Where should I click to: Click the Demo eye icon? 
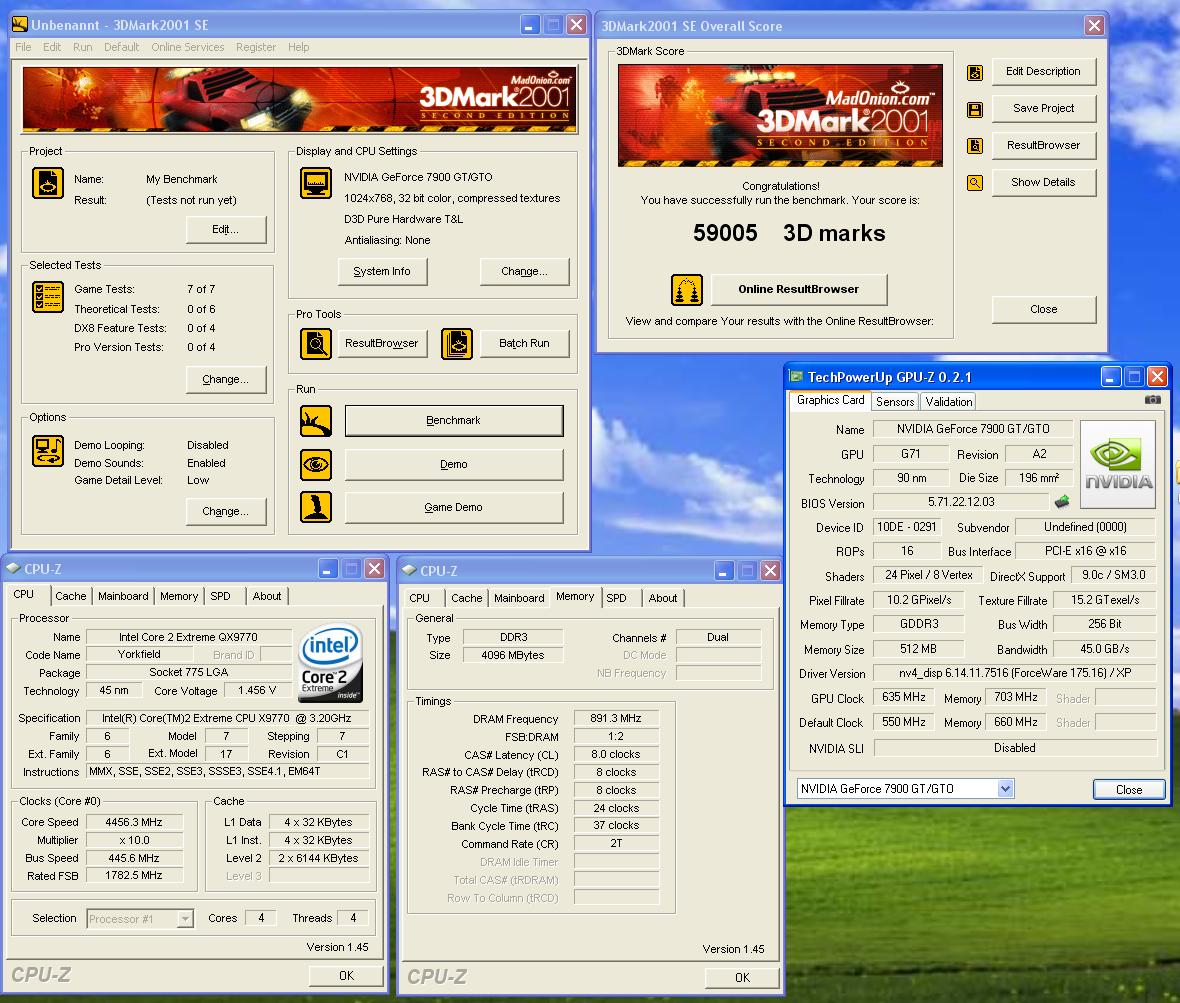(315, 464)
